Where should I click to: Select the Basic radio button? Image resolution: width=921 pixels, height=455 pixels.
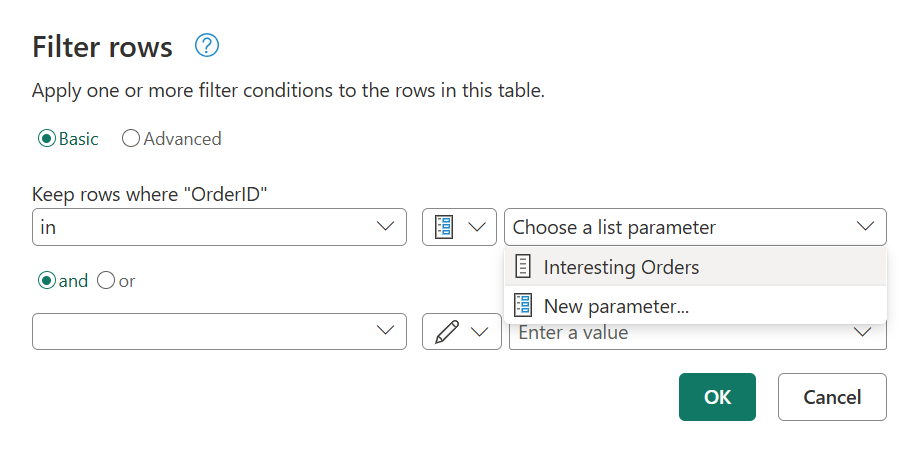(46, 139)
